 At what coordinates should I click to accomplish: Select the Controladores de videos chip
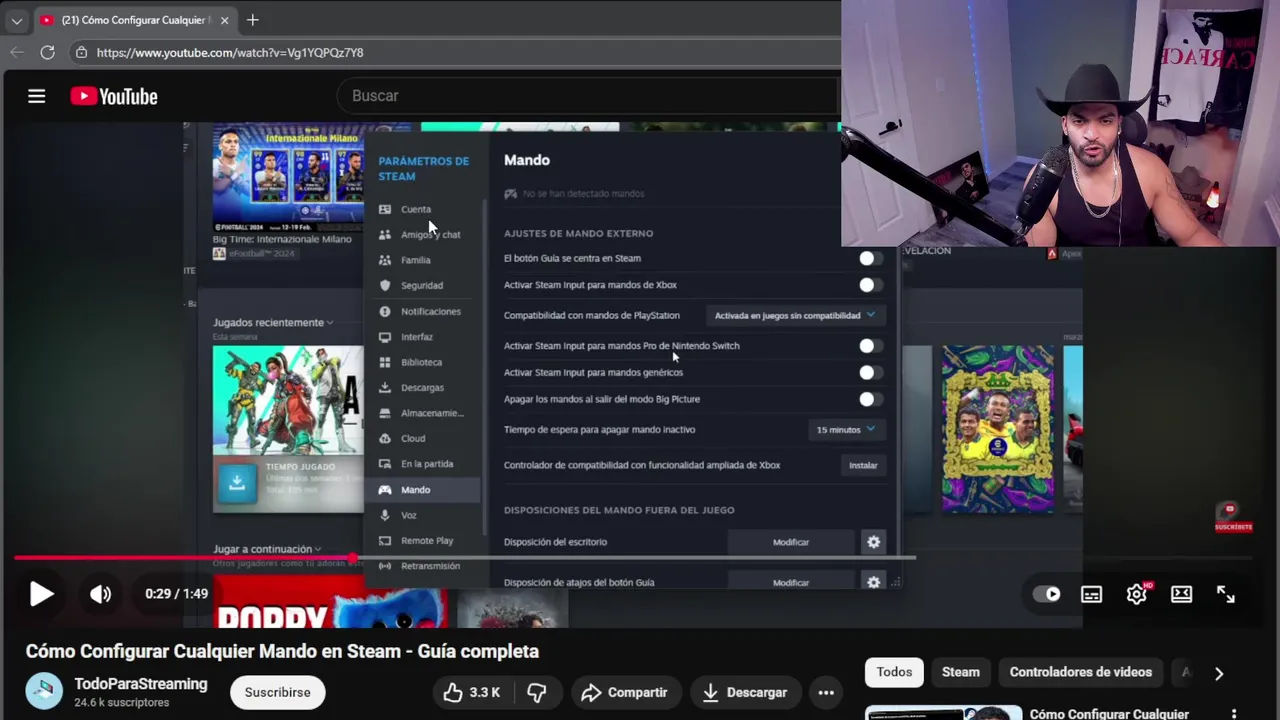[x=1080, y=672]
